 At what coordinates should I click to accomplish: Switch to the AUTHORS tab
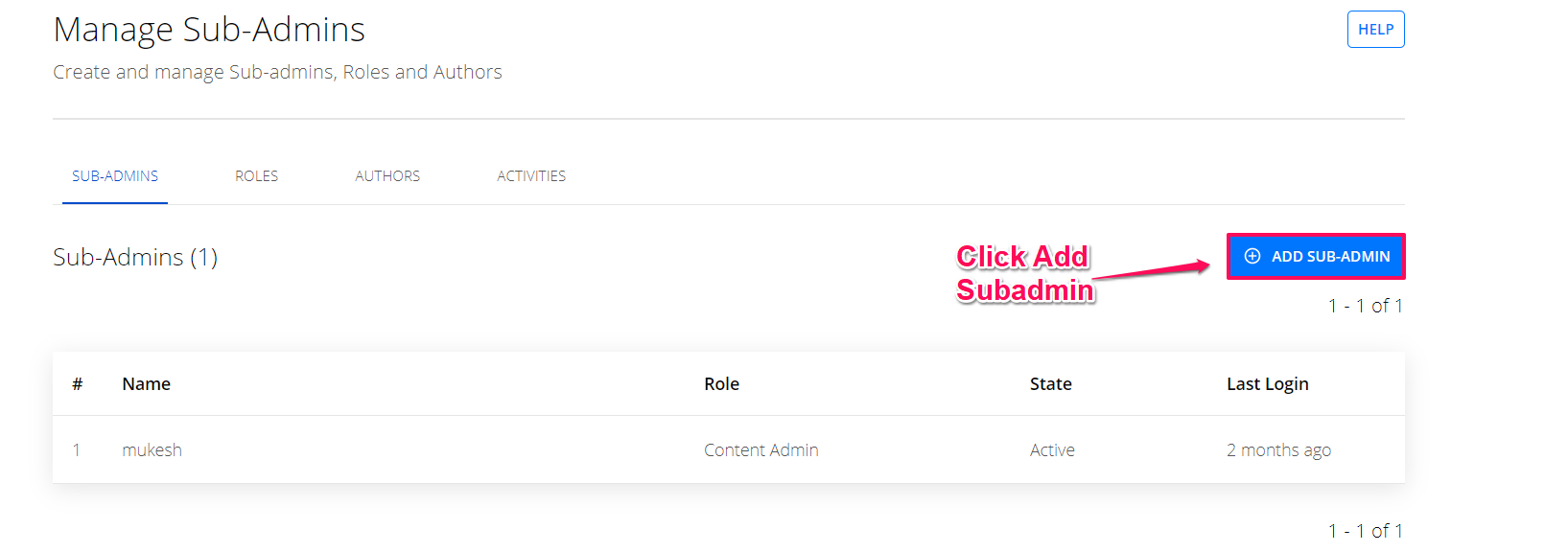(387, 176)
